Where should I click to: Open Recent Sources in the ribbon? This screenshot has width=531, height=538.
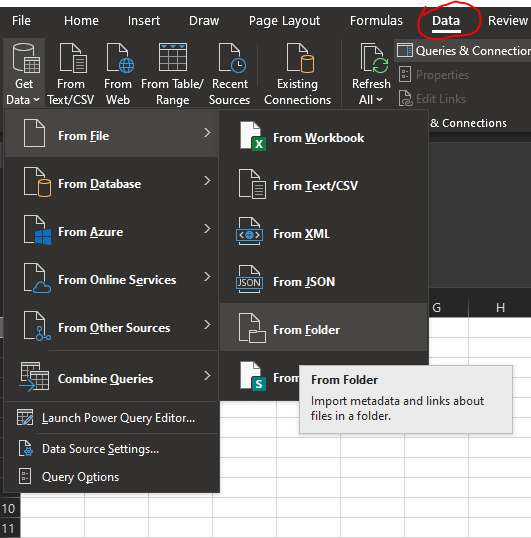(229, 73)
